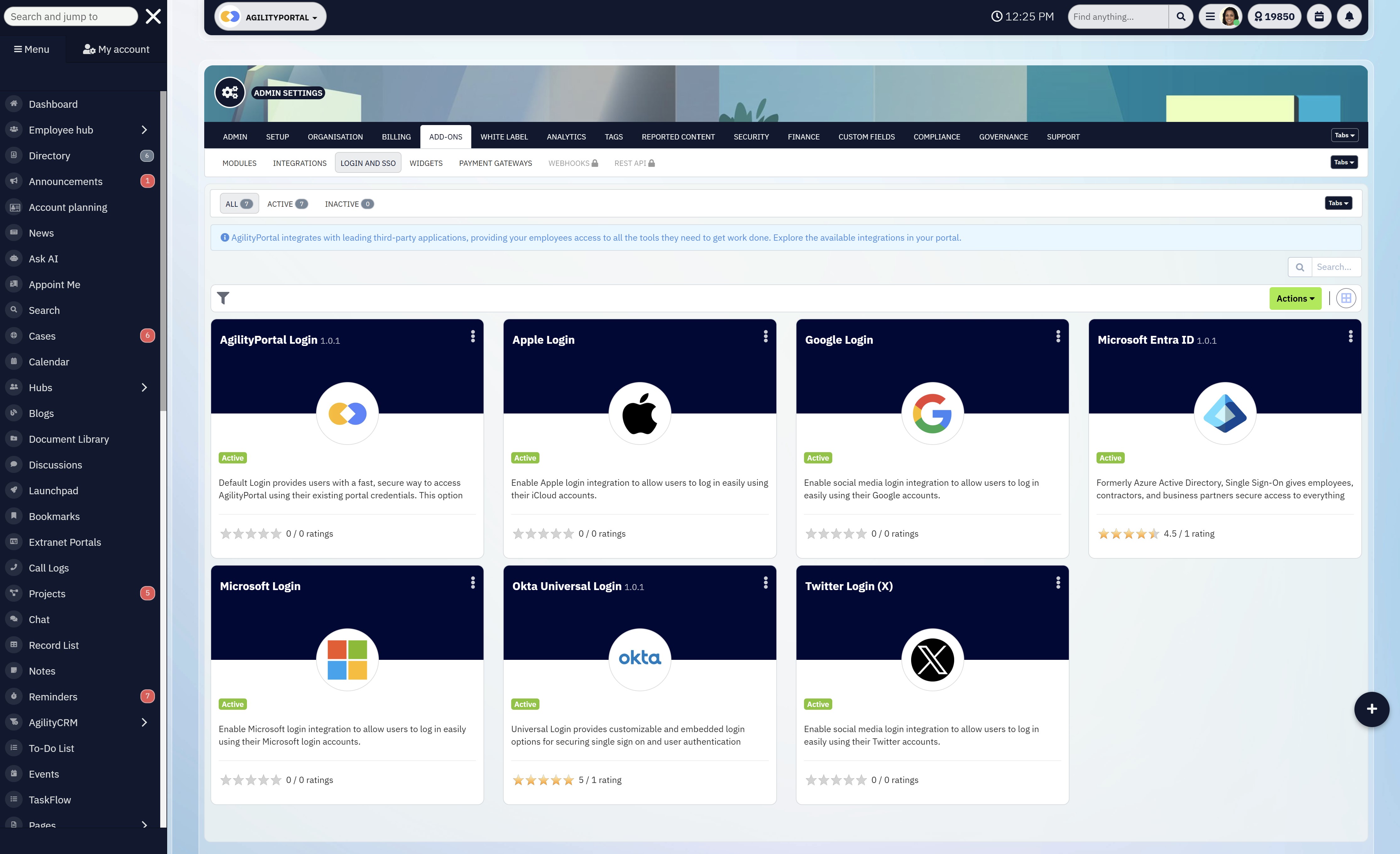The width and height of the screenshot is (1400, 854).
Task: Expand the AgilityPortal workspace dropdown
Action: click(271, 17)
